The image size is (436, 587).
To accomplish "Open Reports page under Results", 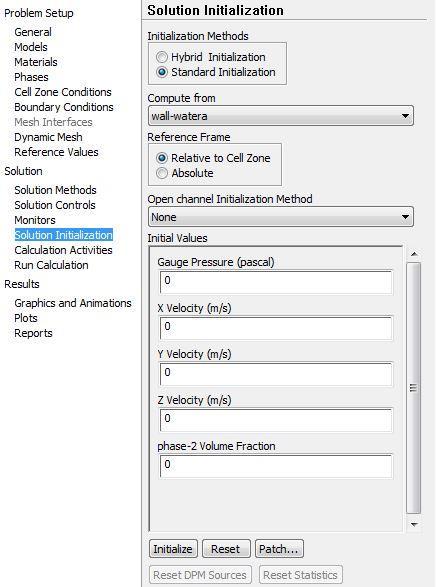I will (x=33, y=333).
